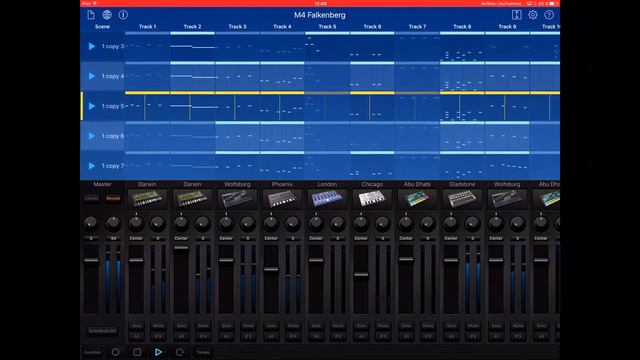Open IFX for the Gladstone channel

click(x=472, y=336)
